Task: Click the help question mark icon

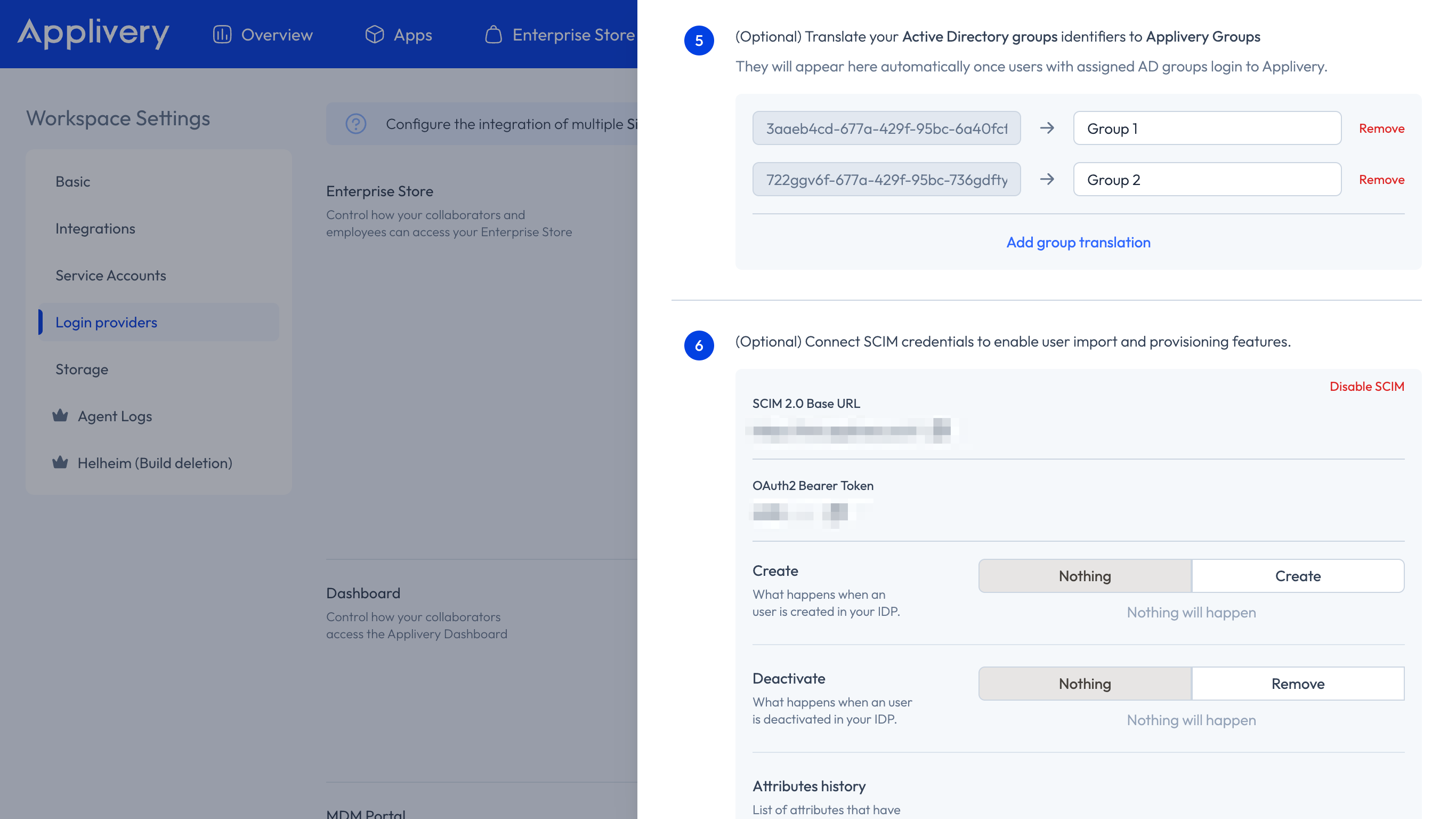Action: (x=356, y=124)
